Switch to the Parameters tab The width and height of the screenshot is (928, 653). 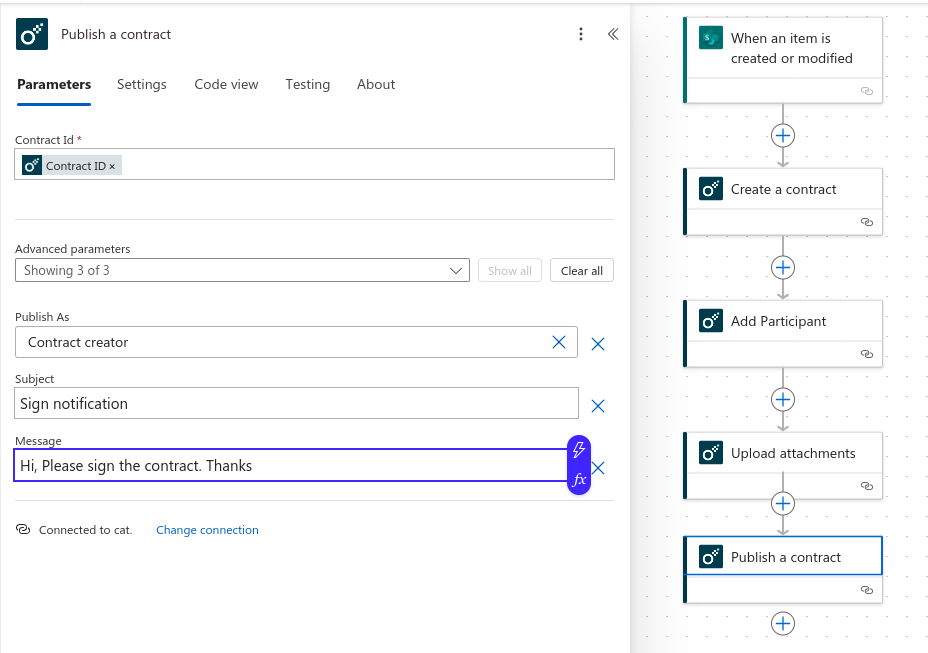tap(54, 85)
